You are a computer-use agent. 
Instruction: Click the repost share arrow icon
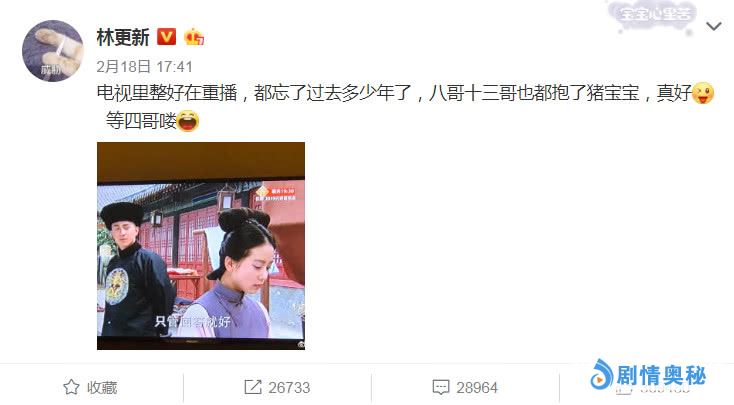point(253,387)
